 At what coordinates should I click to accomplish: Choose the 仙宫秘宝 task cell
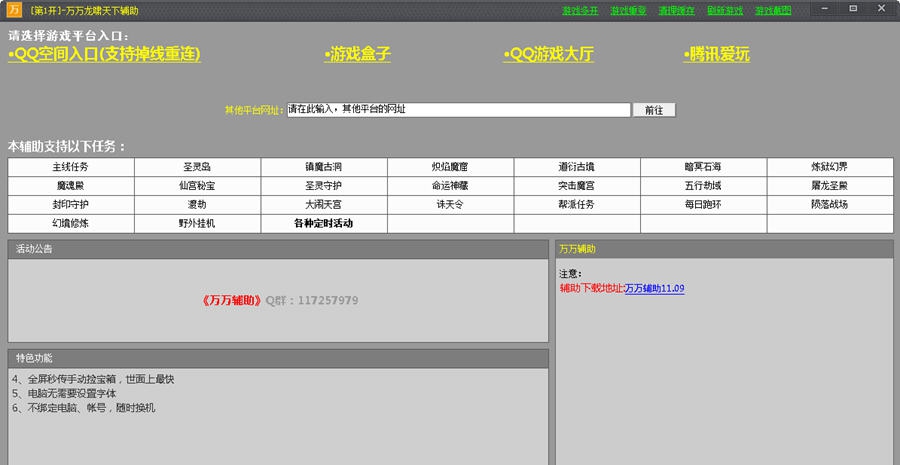pyautogui.click(x=197, y=186)
